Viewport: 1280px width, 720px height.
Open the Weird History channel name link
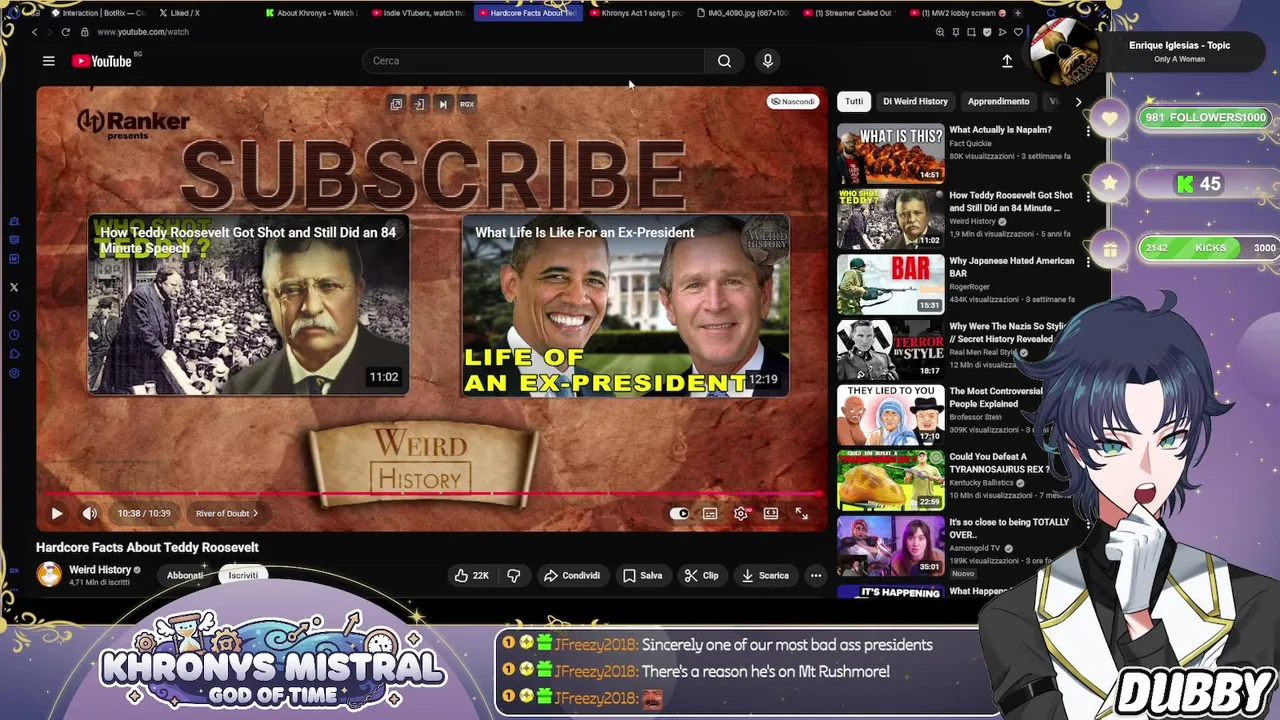(x=100, y=570)
